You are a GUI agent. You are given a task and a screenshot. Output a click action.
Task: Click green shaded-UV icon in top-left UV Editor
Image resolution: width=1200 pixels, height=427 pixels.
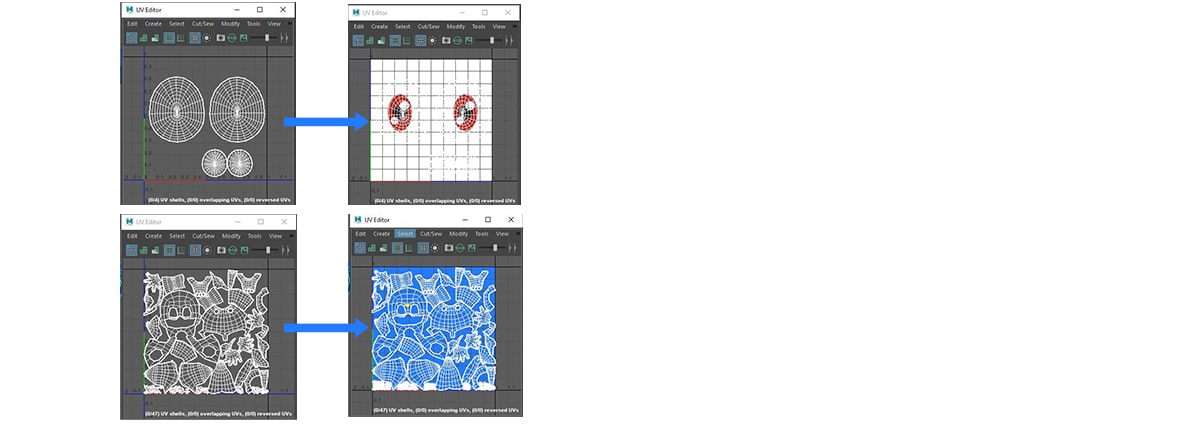tap(143, 38)
